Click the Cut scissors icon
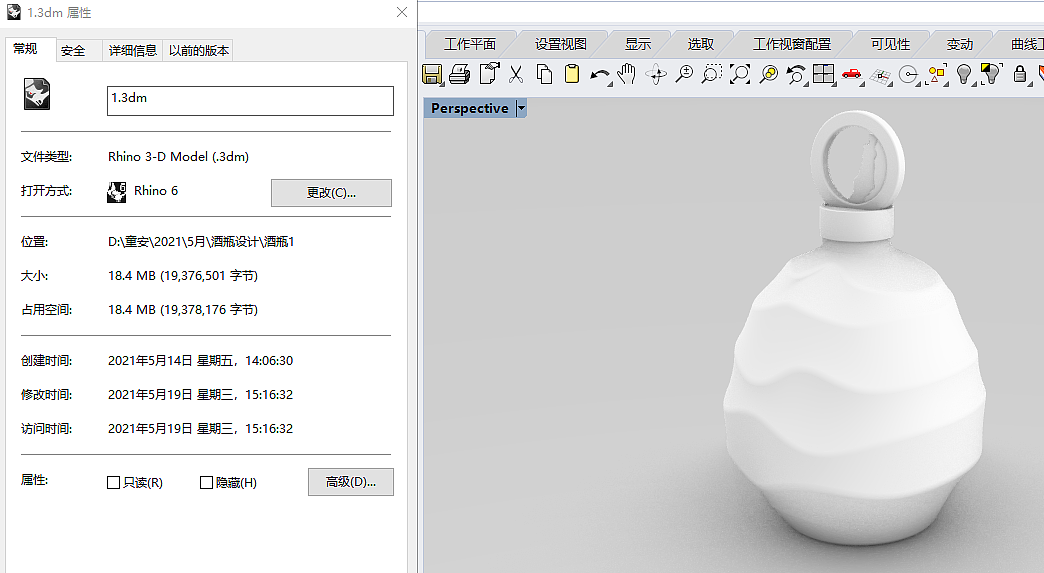The width and height of the screenshot is (1044, 573). pos(516,74)
